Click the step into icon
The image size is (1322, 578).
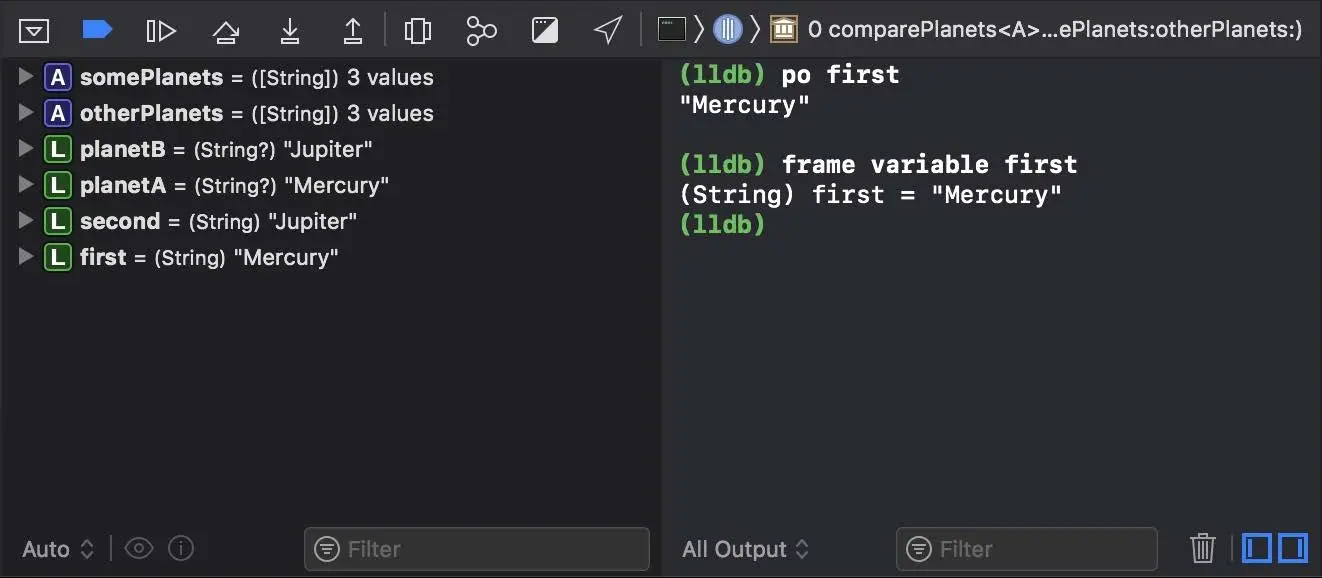pos(290,31)
